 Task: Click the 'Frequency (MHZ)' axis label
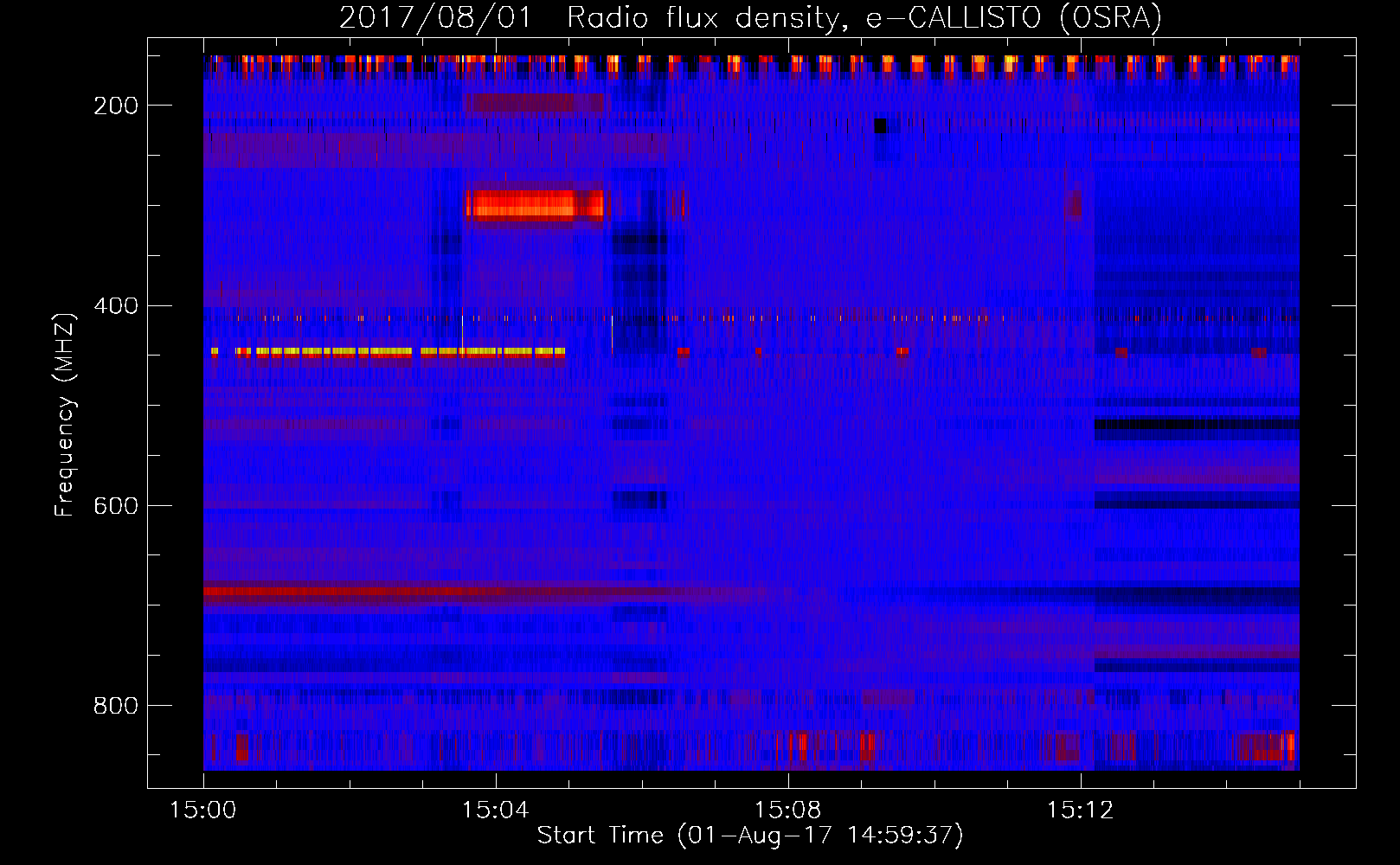pos(65,415)
